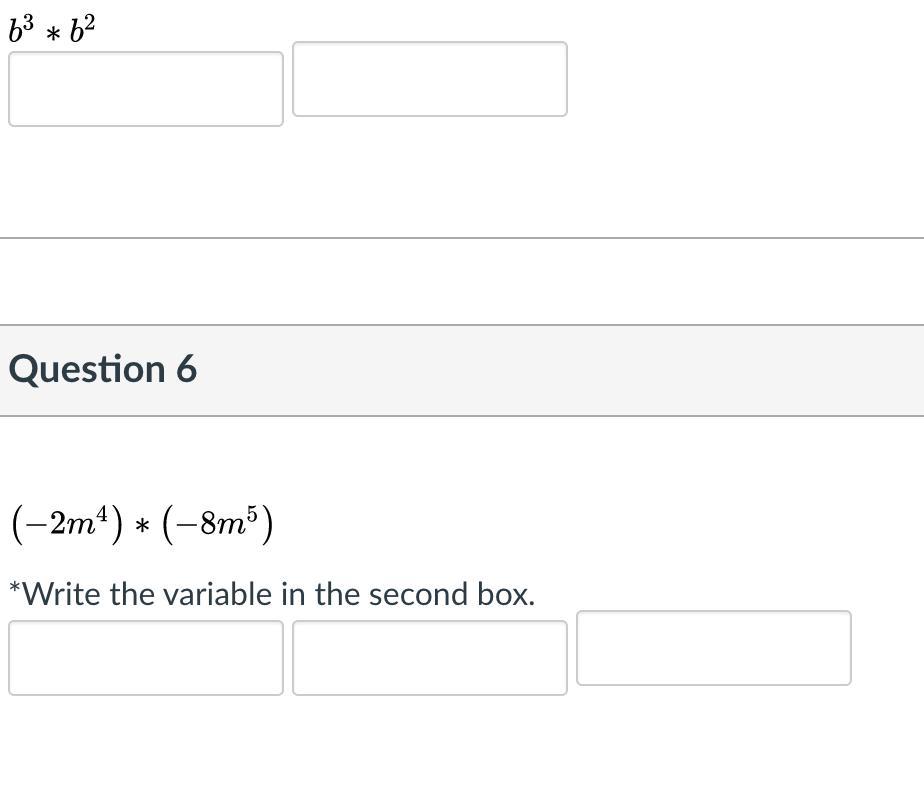Click the word "Question" in the heading

tap(86, 369)
